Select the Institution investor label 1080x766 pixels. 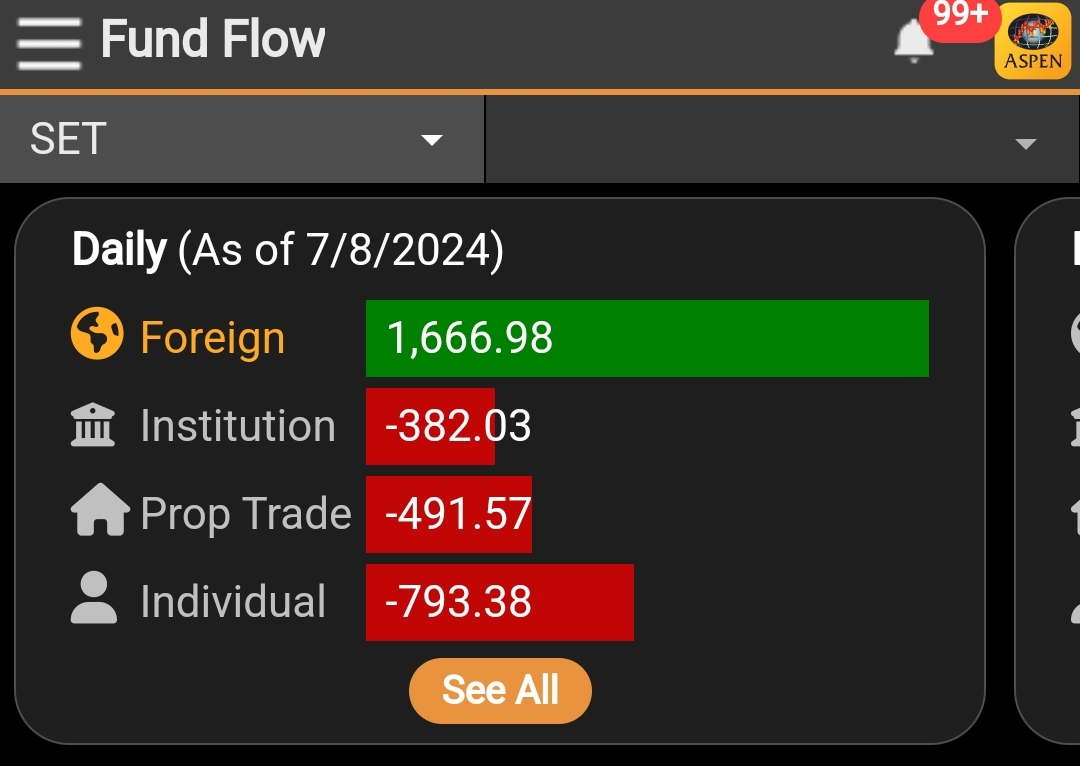[238, 426]
